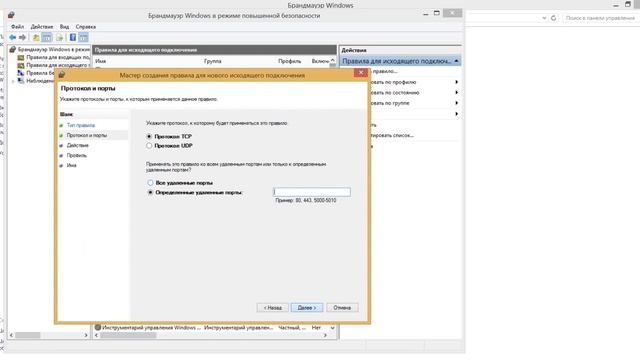Toggle the show console tree toolbar icon
This screenshot has width=640, height=360.
47,38
